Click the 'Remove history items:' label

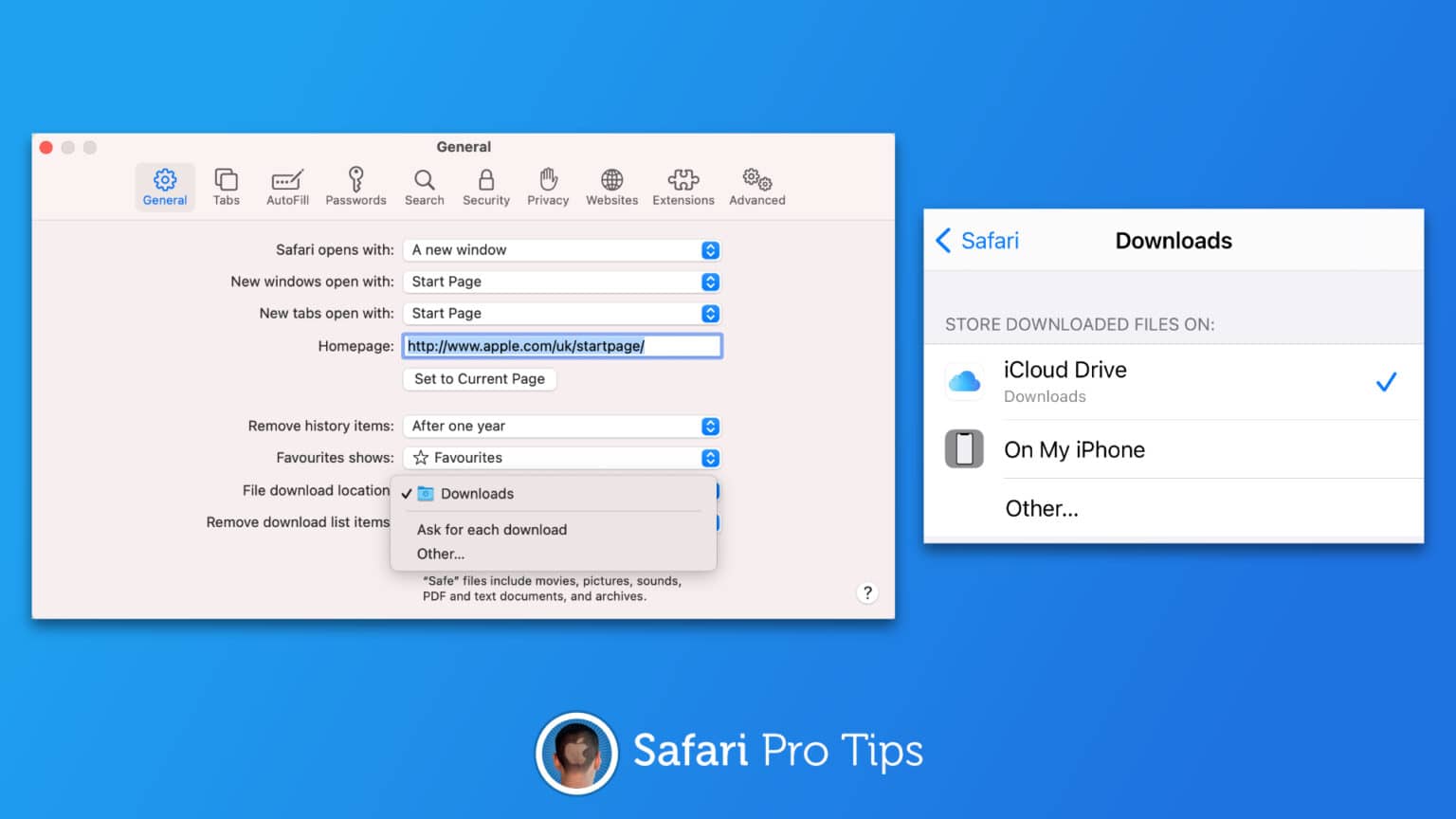tap(321, 427)
